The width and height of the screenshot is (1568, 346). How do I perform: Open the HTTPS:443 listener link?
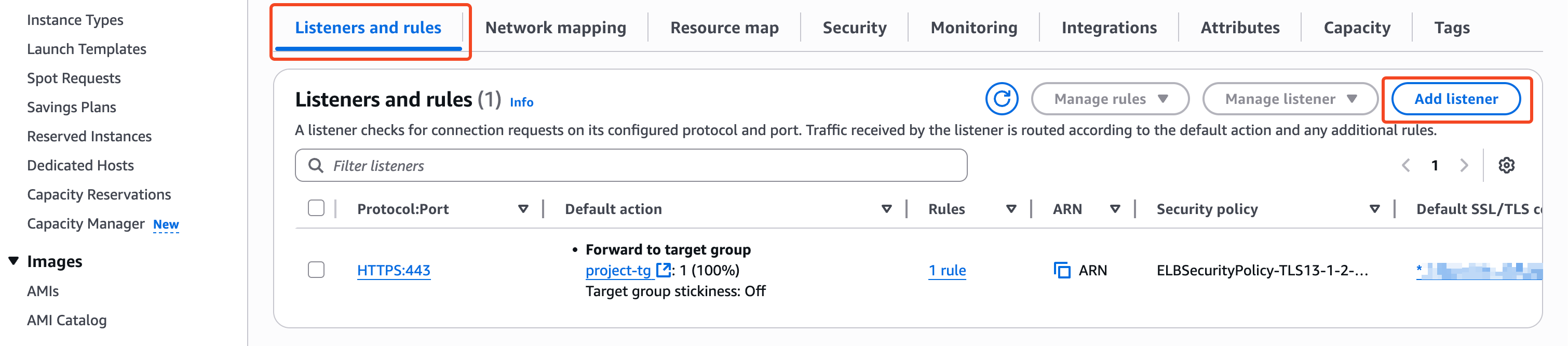click(x=393, y=270)
